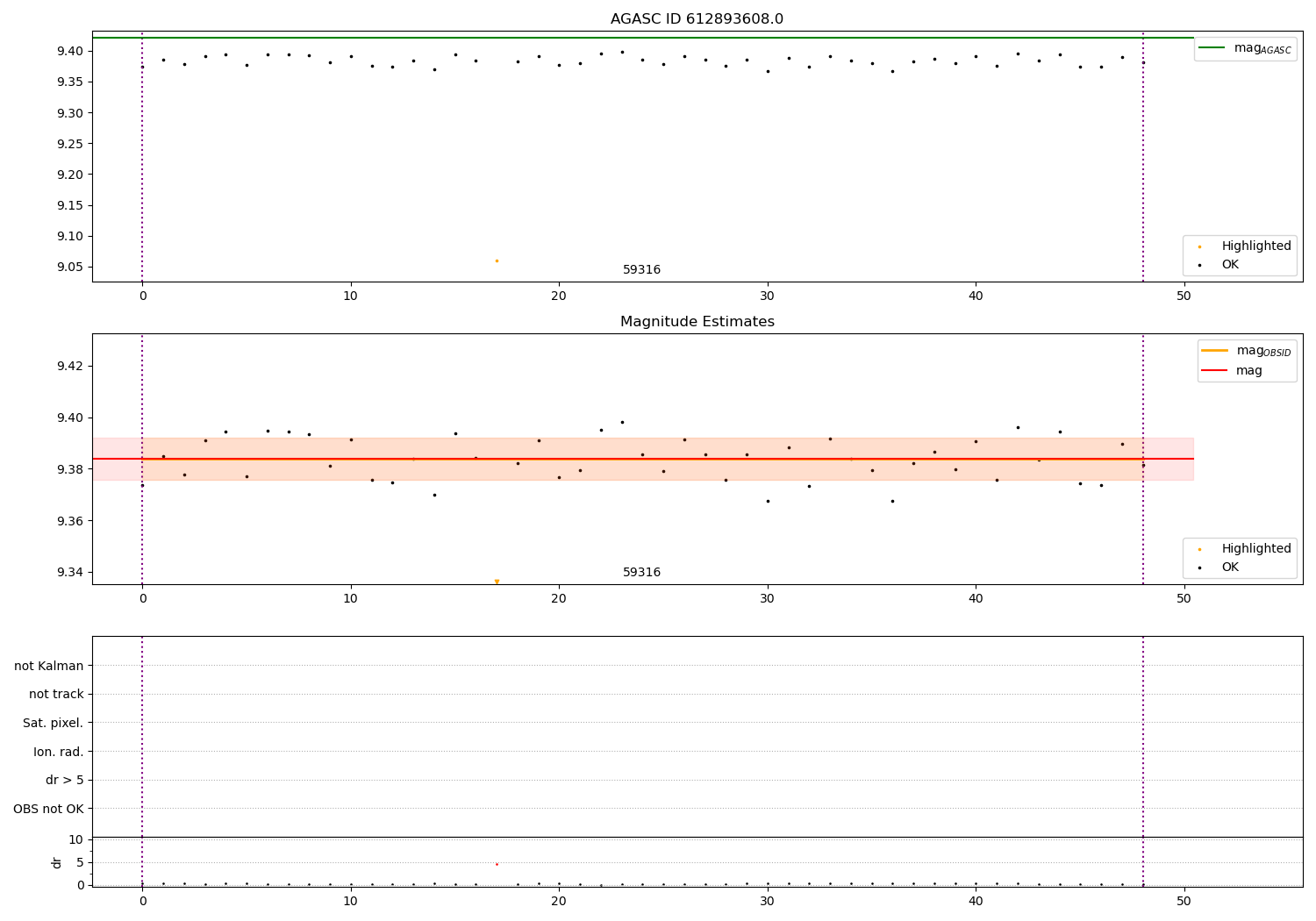Click the 9.42 y-tick label

68,366
